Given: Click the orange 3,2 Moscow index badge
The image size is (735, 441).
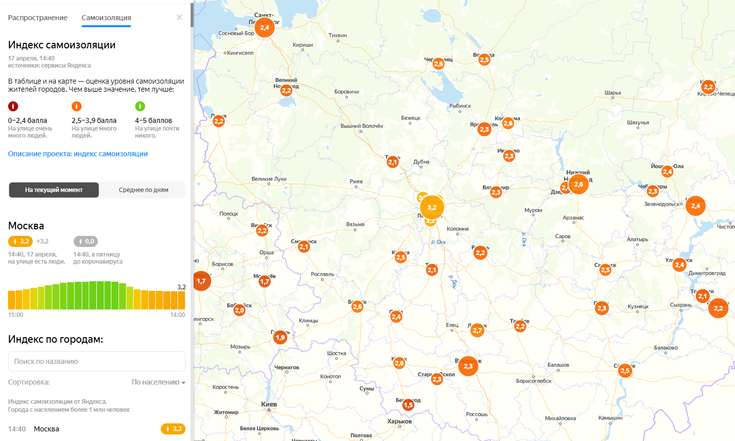Looking at the screenshot, I should pyautogui.click(x=21, y=241).
